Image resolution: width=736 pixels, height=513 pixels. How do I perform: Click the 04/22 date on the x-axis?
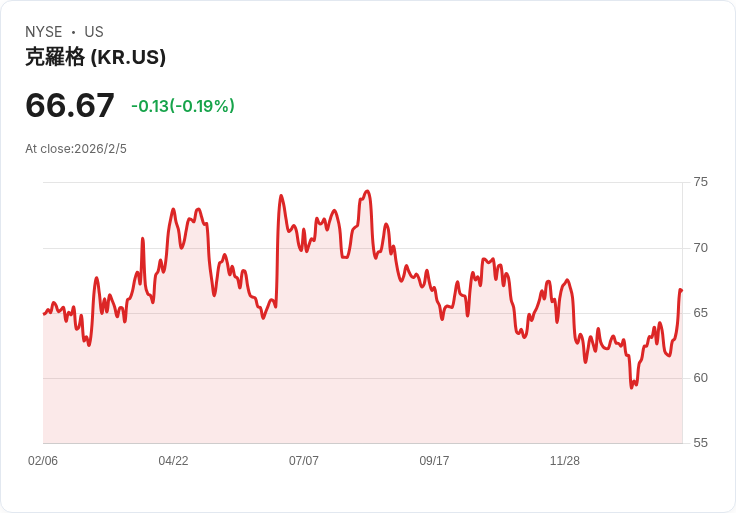pos(173,461)
